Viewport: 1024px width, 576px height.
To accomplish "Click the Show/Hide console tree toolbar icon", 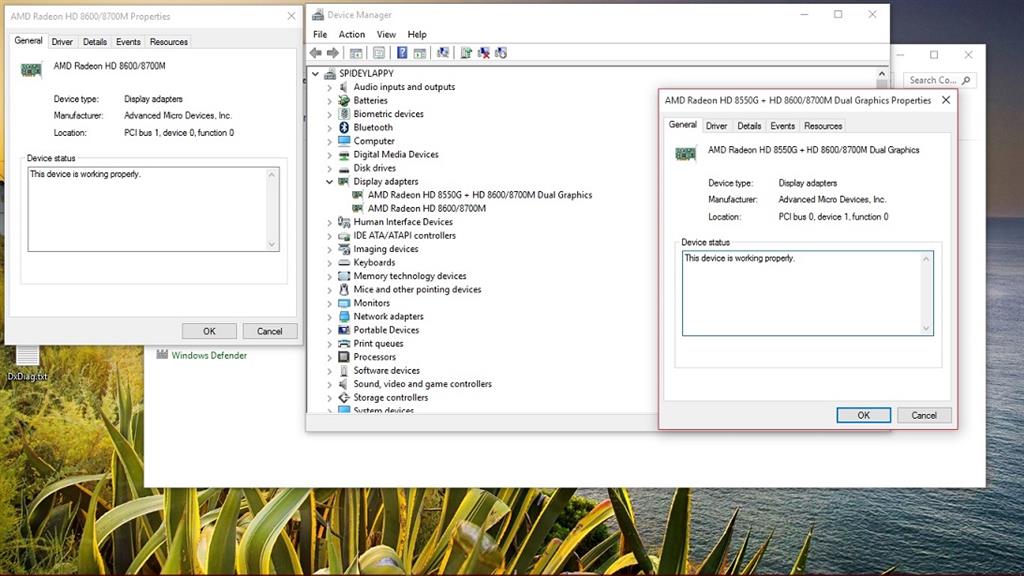I will point(356,53).
